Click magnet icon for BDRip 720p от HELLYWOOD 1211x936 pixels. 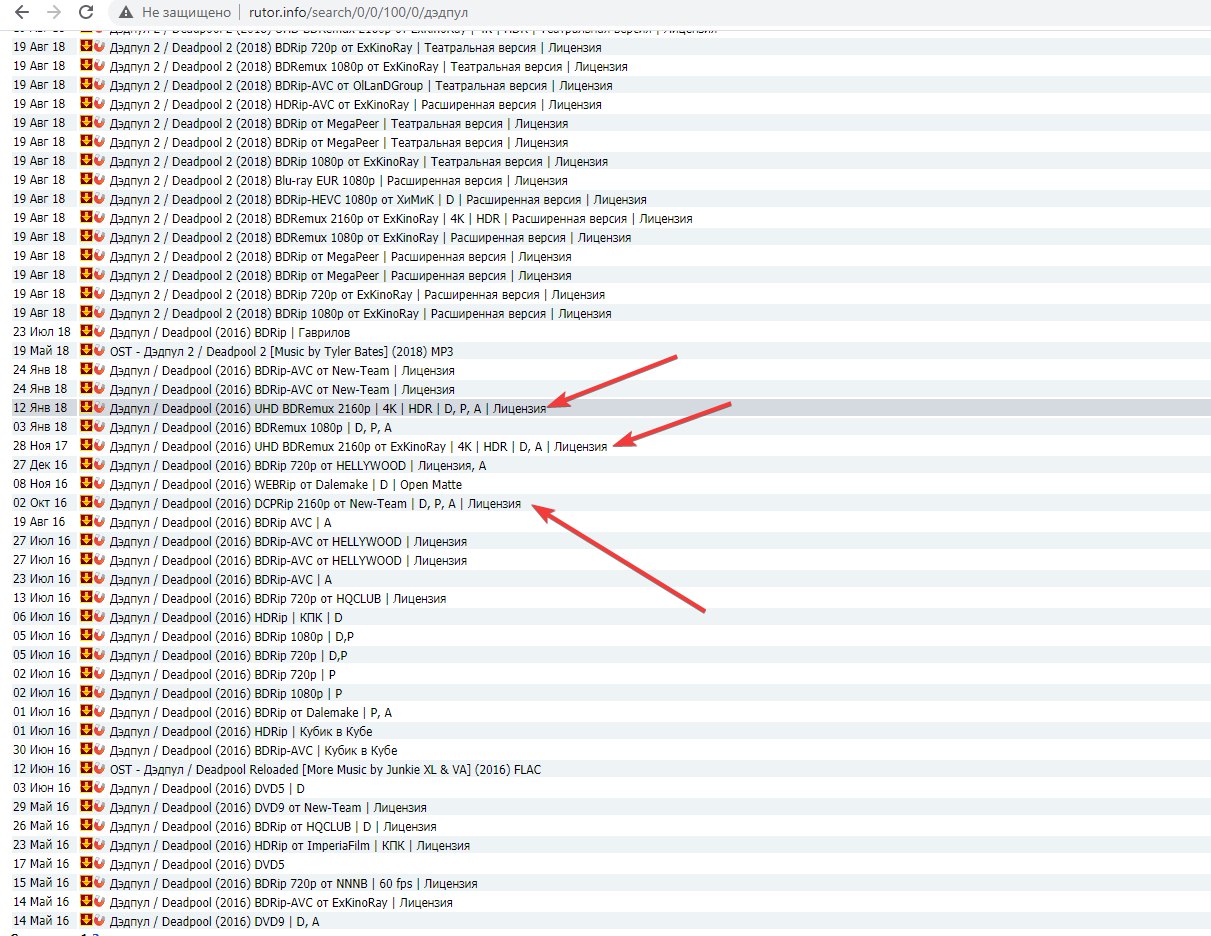(99, 465)
